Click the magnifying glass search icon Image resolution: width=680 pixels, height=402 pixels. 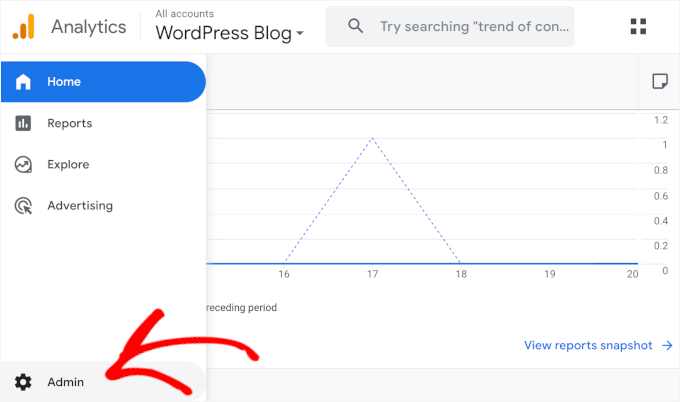click(355, 27)
